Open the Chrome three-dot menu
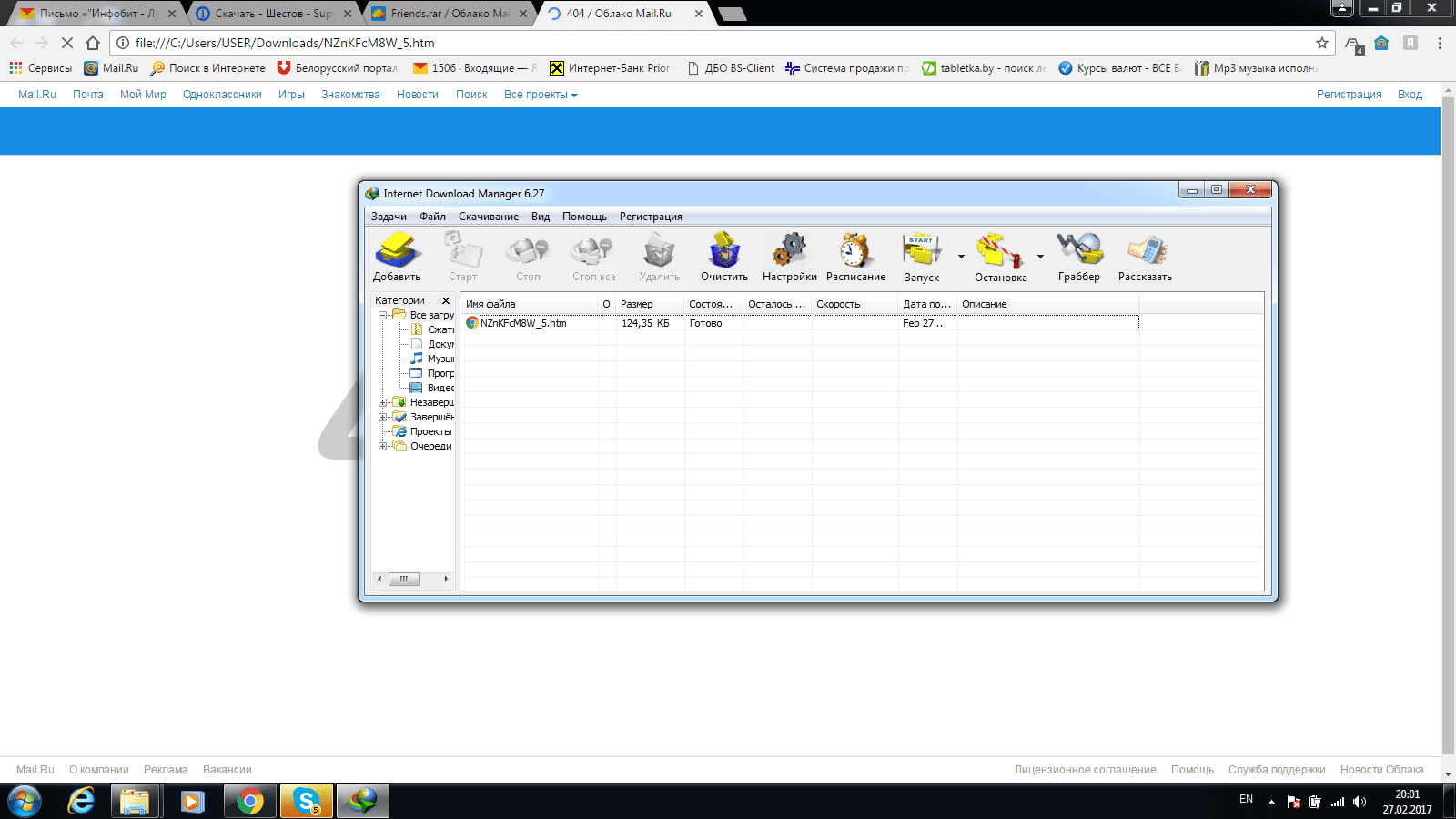 click(1440, 43)
